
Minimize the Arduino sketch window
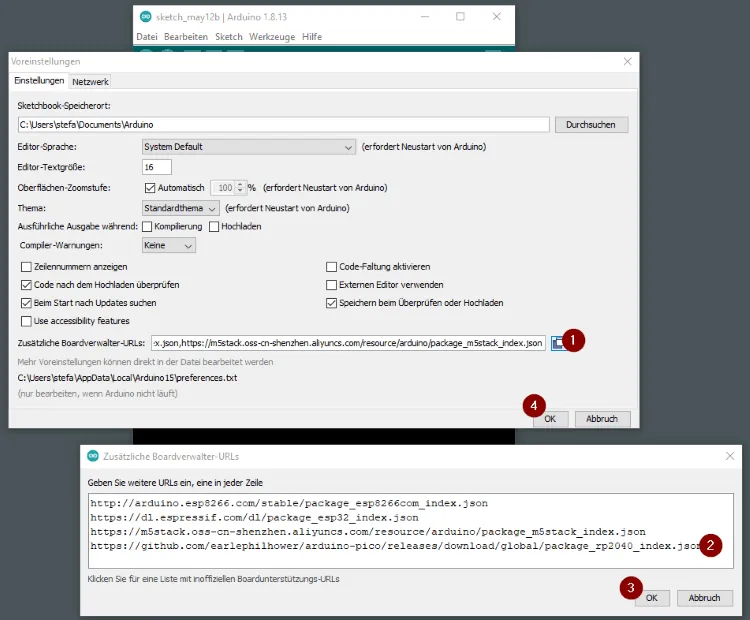pyautogui.click(x=425, y=17)
